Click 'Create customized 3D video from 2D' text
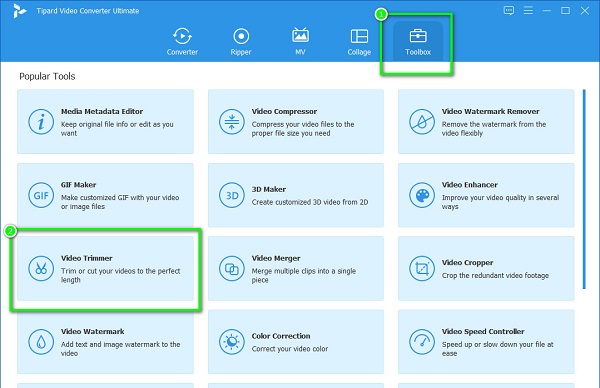Screen dimensions: 600x388 (x=310, y=202)
